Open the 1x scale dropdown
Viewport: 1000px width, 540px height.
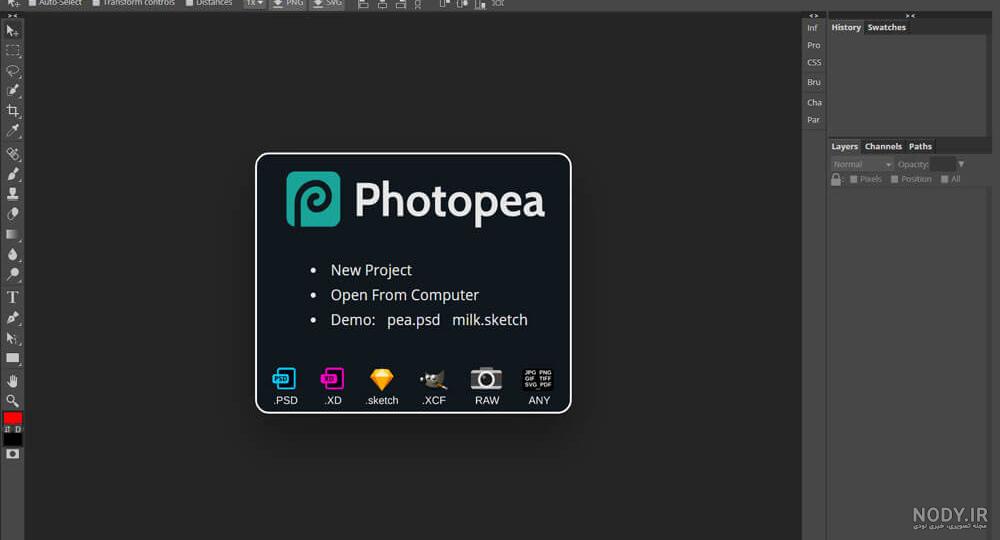(254, 3)
